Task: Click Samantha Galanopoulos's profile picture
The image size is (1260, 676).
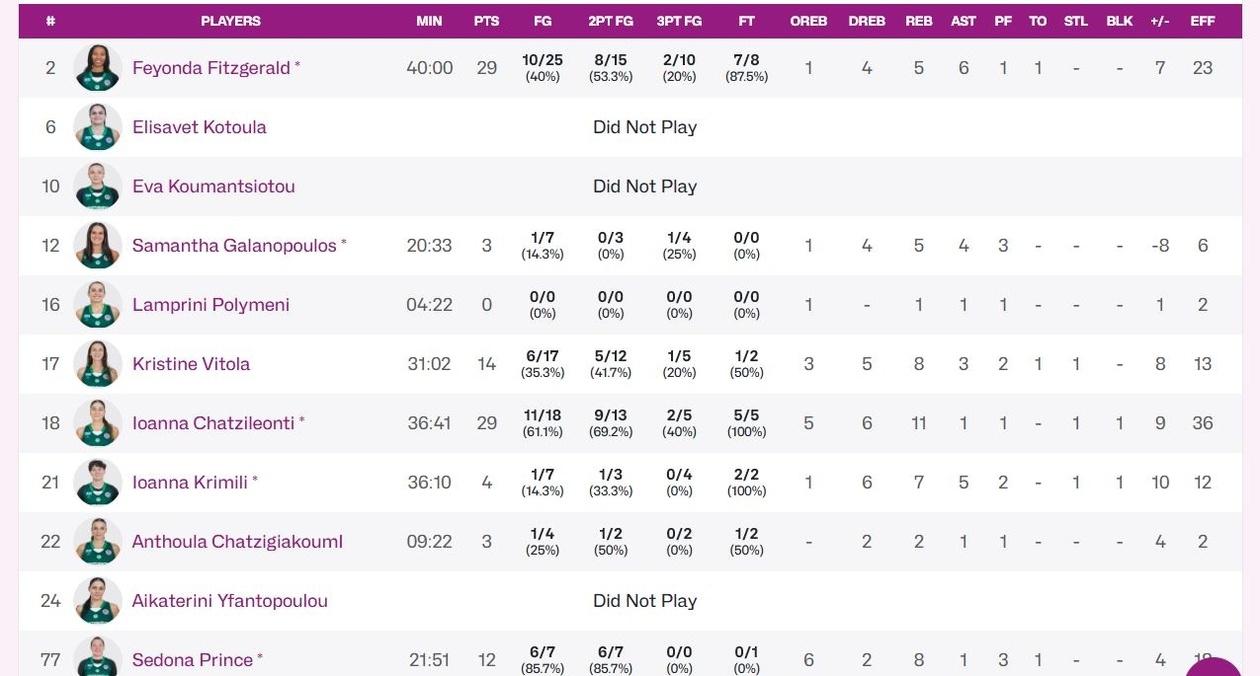Action: 97,245
